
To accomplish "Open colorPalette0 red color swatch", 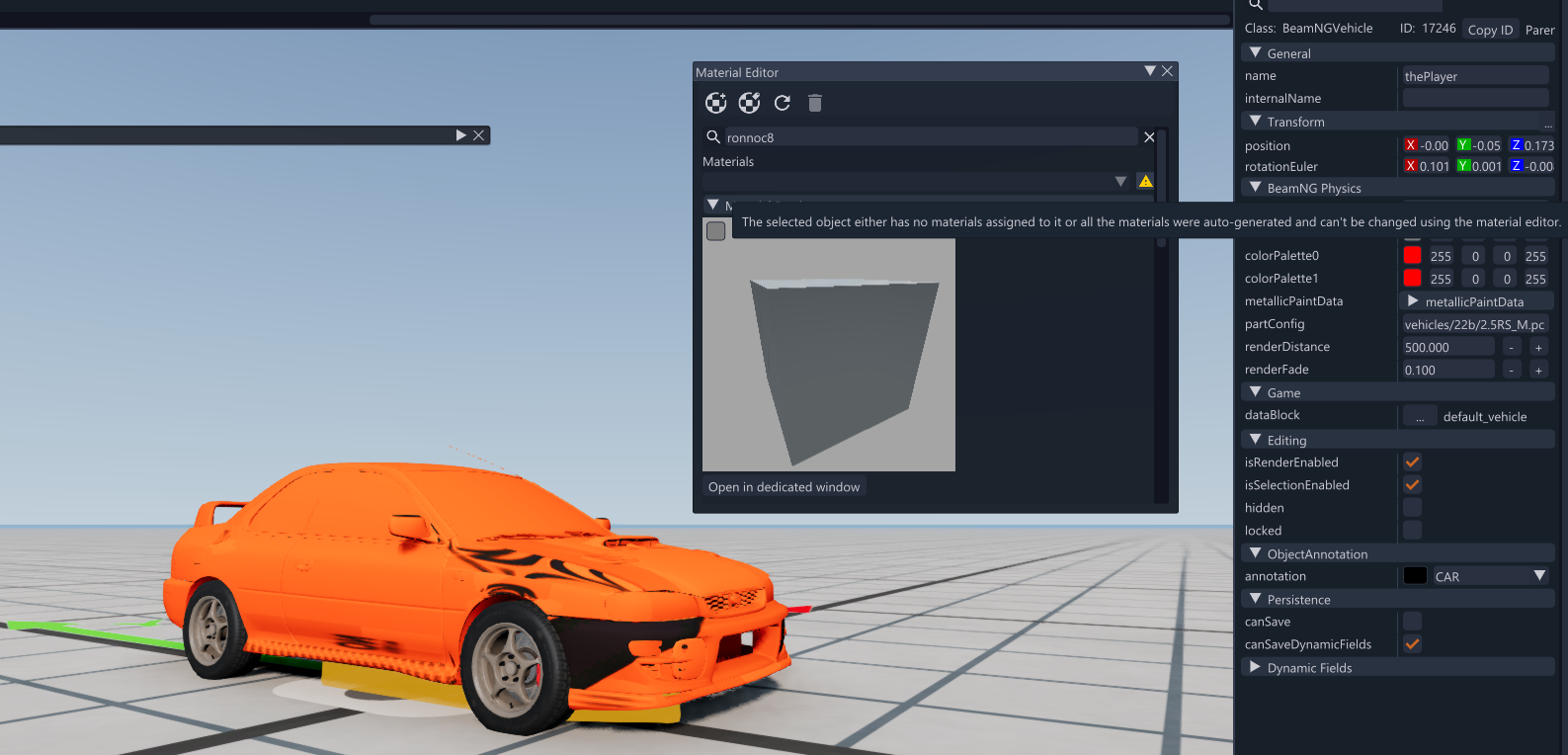I will 1413,255.
